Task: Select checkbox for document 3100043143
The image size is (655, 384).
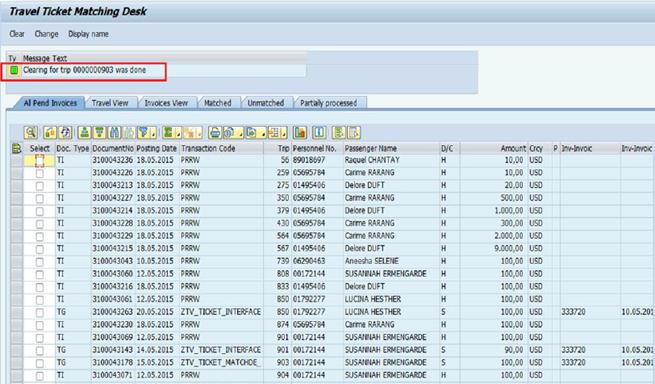Action: pyautogui.click(x=40, y=351)
